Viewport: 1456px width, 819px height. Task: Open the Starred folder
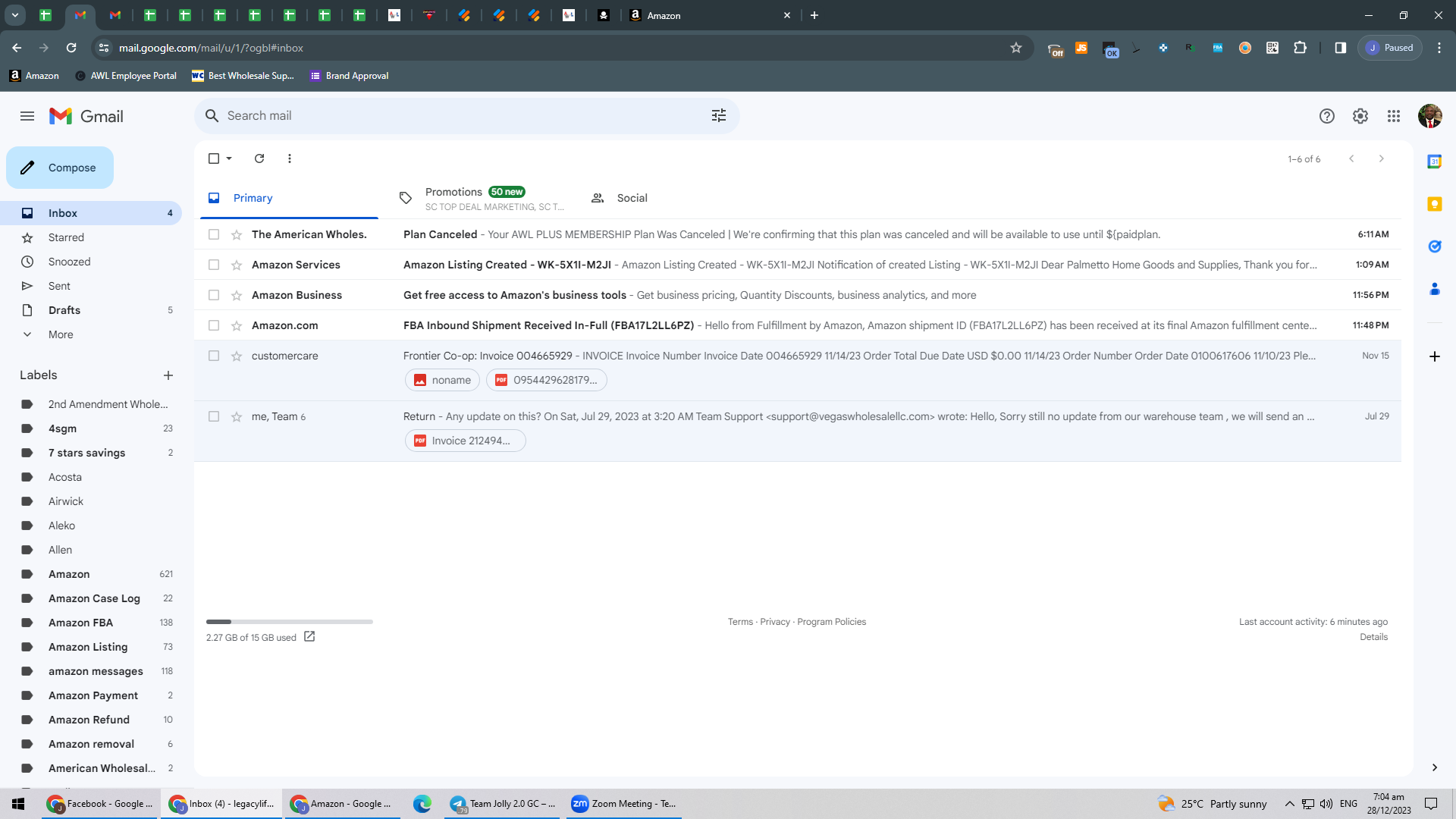tap(91, 237)
